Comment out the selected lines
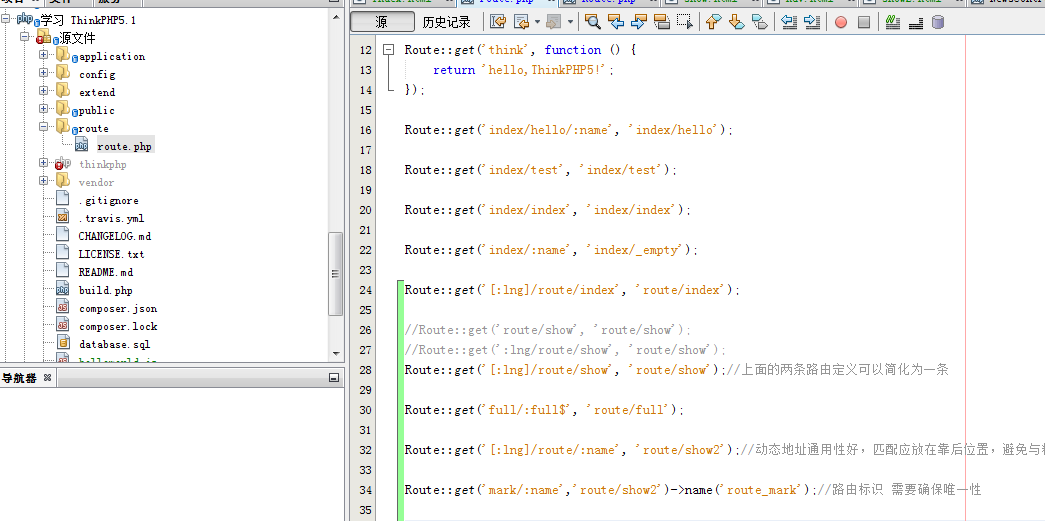 [x=893, y=22]
